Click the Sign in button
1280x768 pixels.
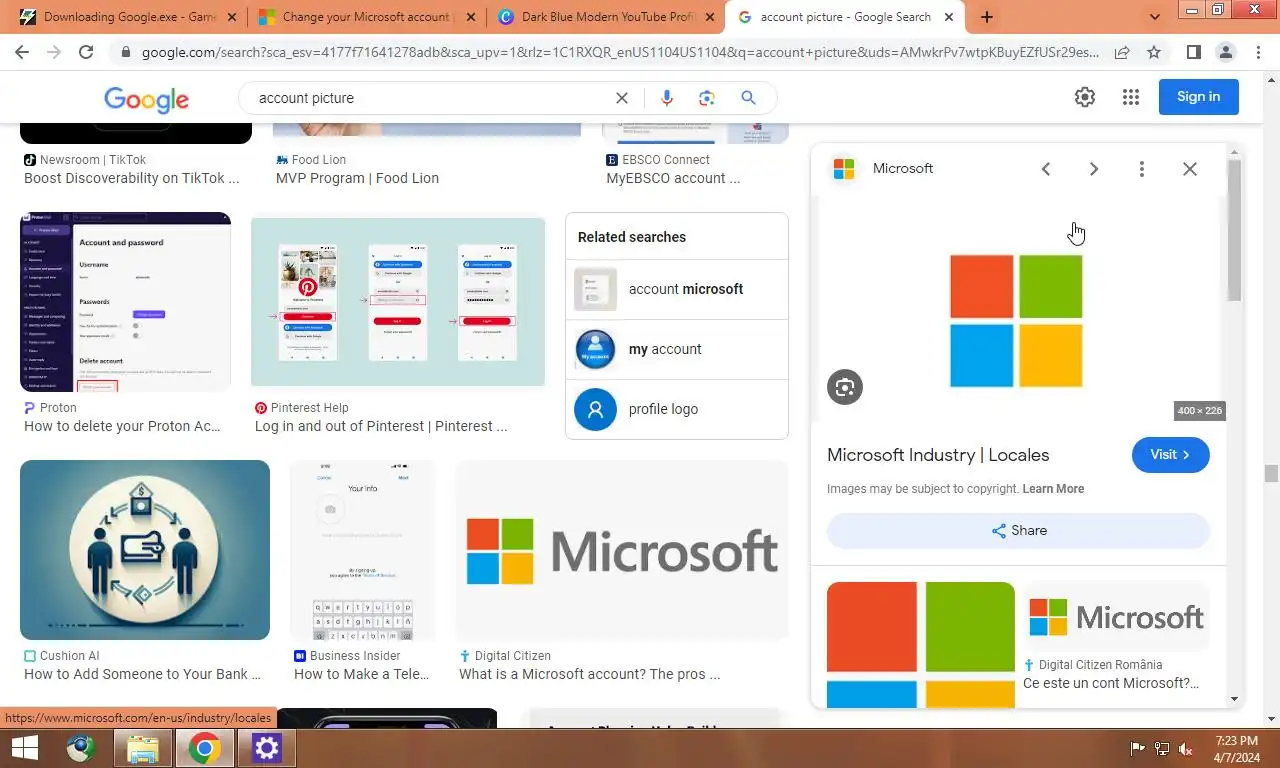pos(1198,97)
